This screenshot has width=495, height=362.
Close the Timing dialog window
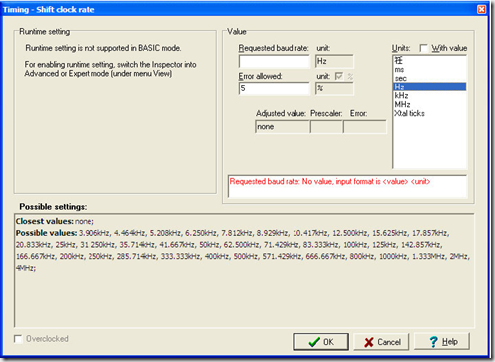[481, 9]
